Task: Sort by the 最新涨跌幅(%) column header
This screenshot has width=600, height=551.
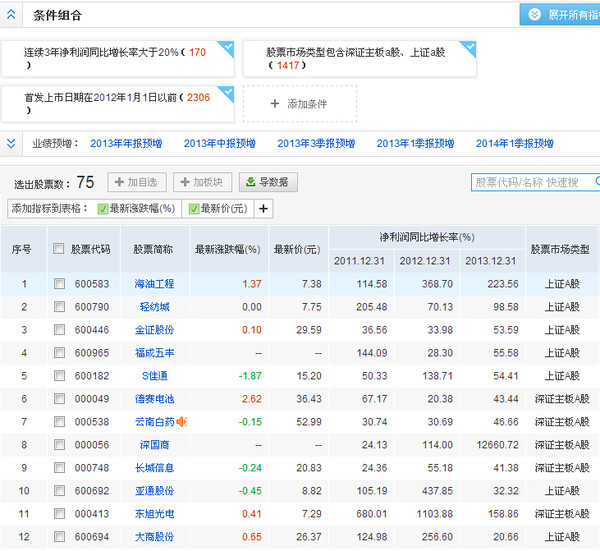Action: click(x=228, y=249)
